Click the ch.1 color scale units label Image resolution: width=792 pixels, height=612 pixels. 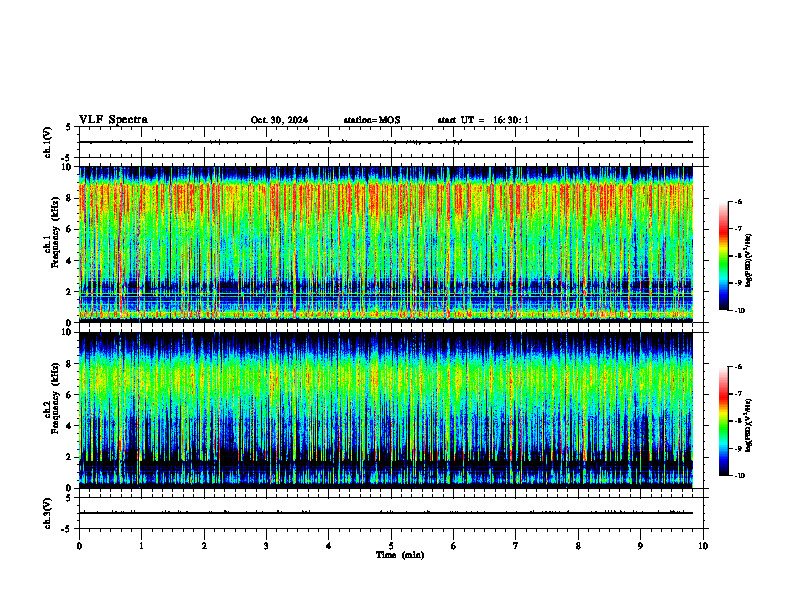tap(750, 261)
